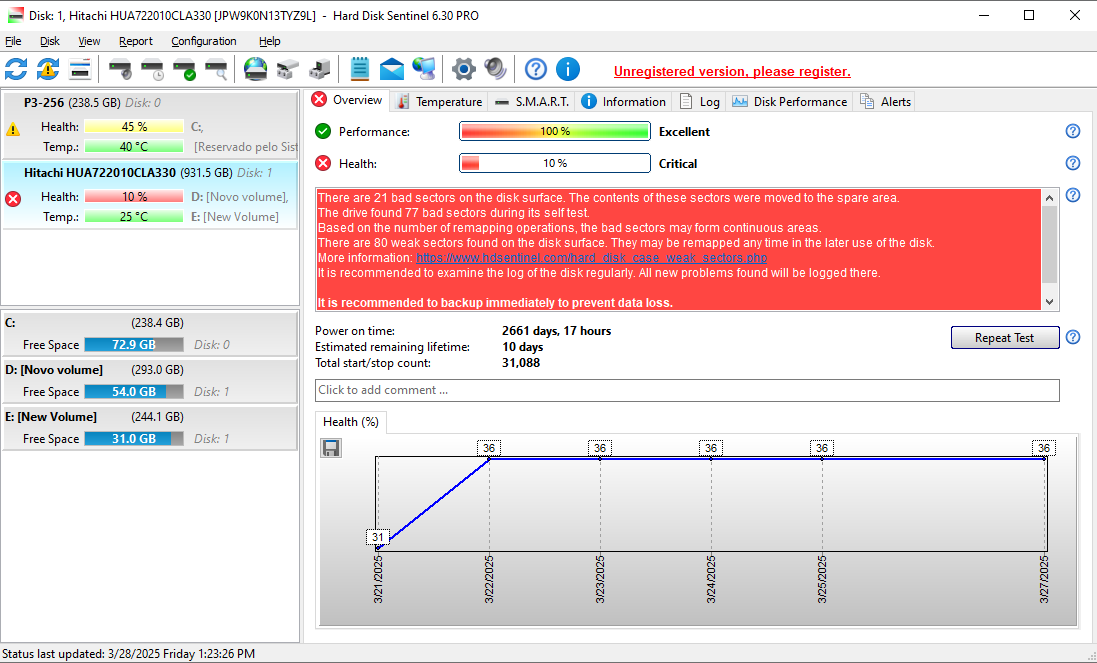Open the Report menu
The image size is (1097, 663).
[136, 41]
